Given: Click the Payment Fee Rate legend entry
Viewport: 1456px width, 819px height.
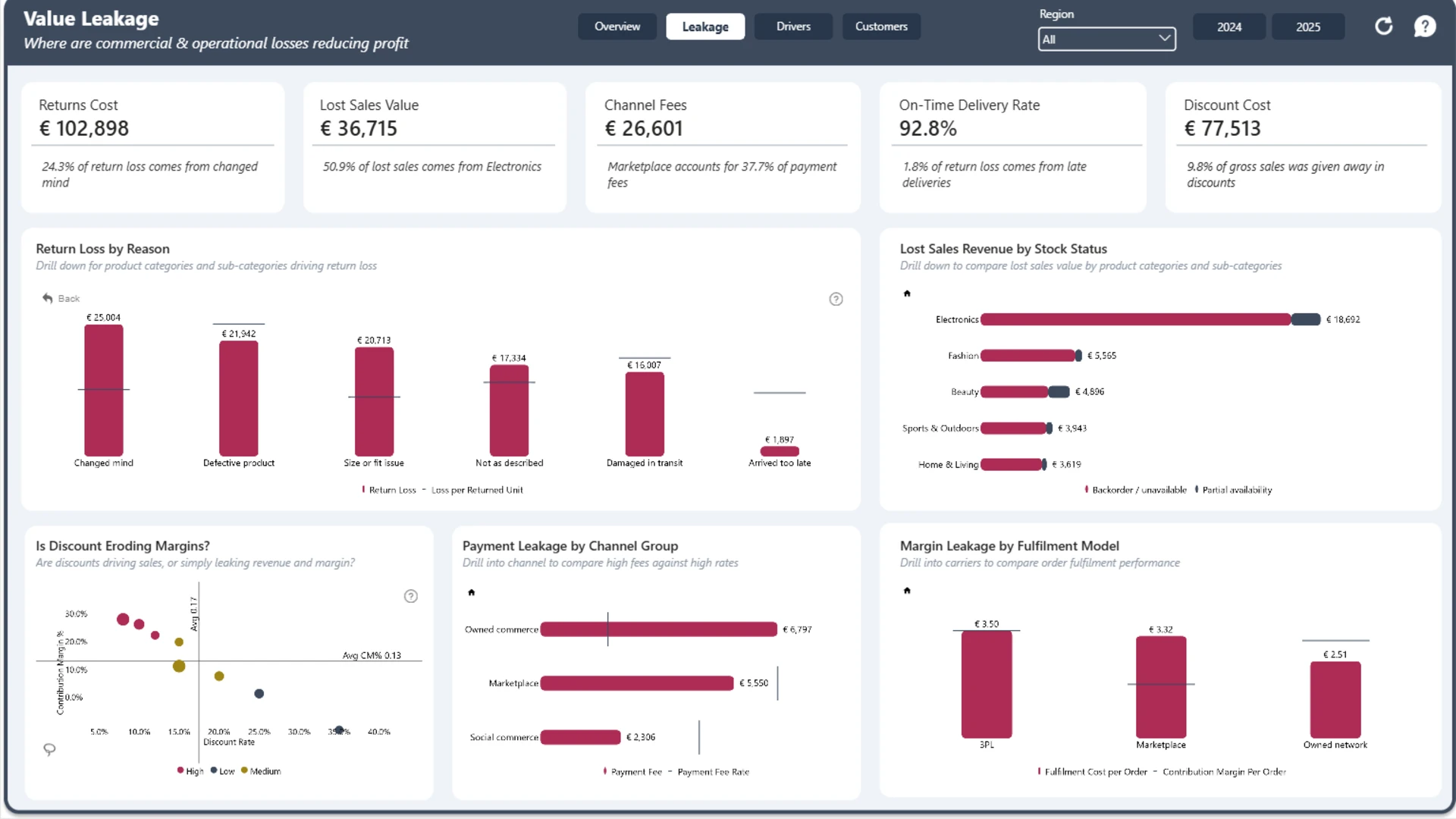Looking at the screenshot, I should [709, 772].
